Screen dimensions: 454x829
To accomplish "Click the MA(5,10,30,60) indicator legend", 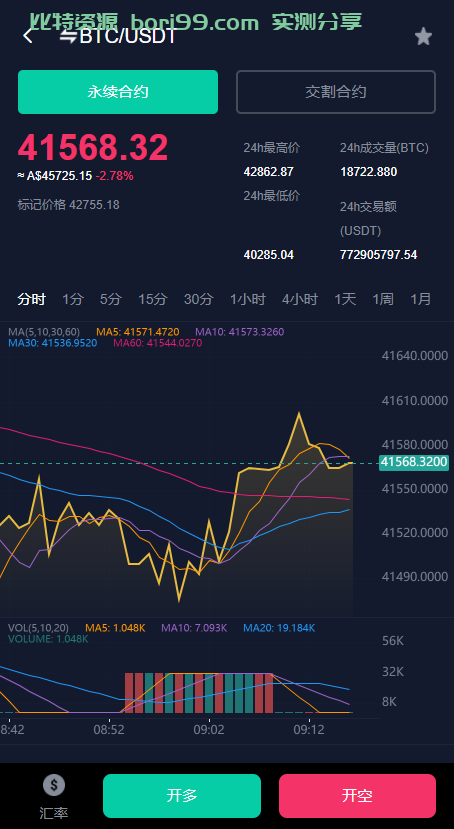I will [x=44, y=332].
